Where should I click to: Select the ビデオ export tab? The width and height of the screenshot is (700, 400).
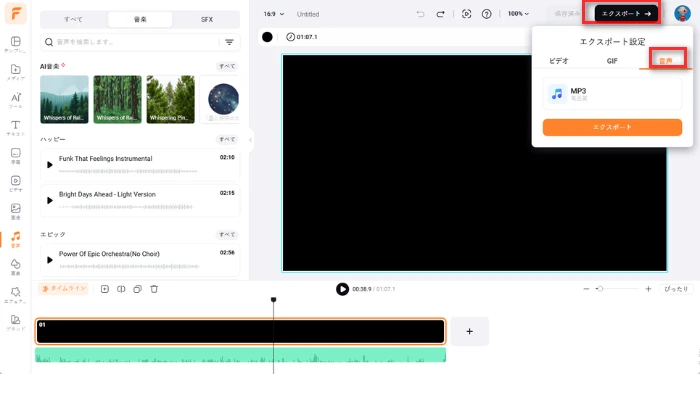pyautogui.click(x=559, y=61)
